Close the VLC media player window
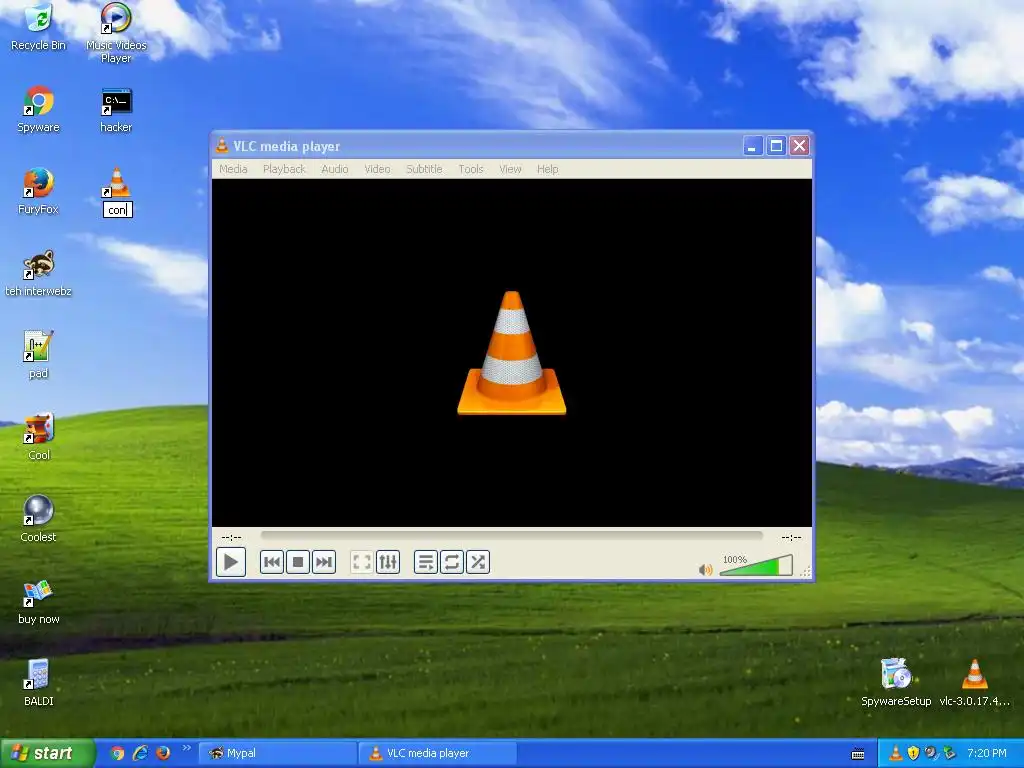The height and width of the screenshot is (768, 1024). point(799,146)
